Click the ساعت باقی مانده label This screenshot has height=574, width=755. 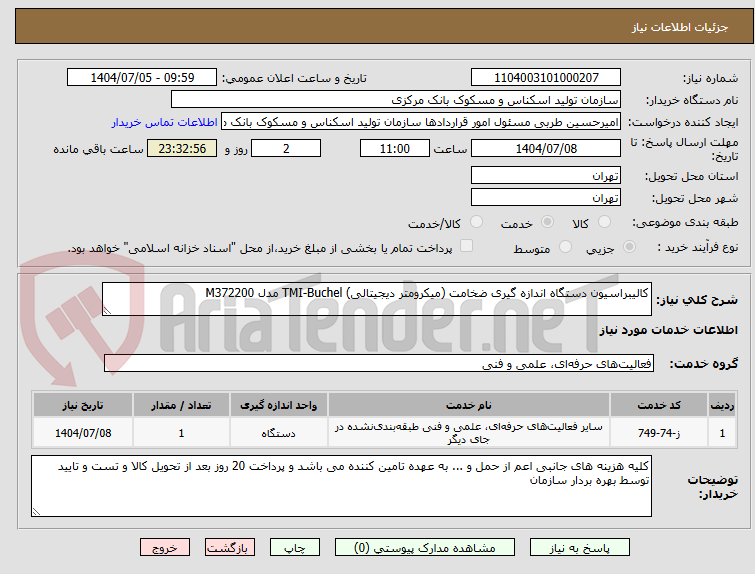pos(98,149)
